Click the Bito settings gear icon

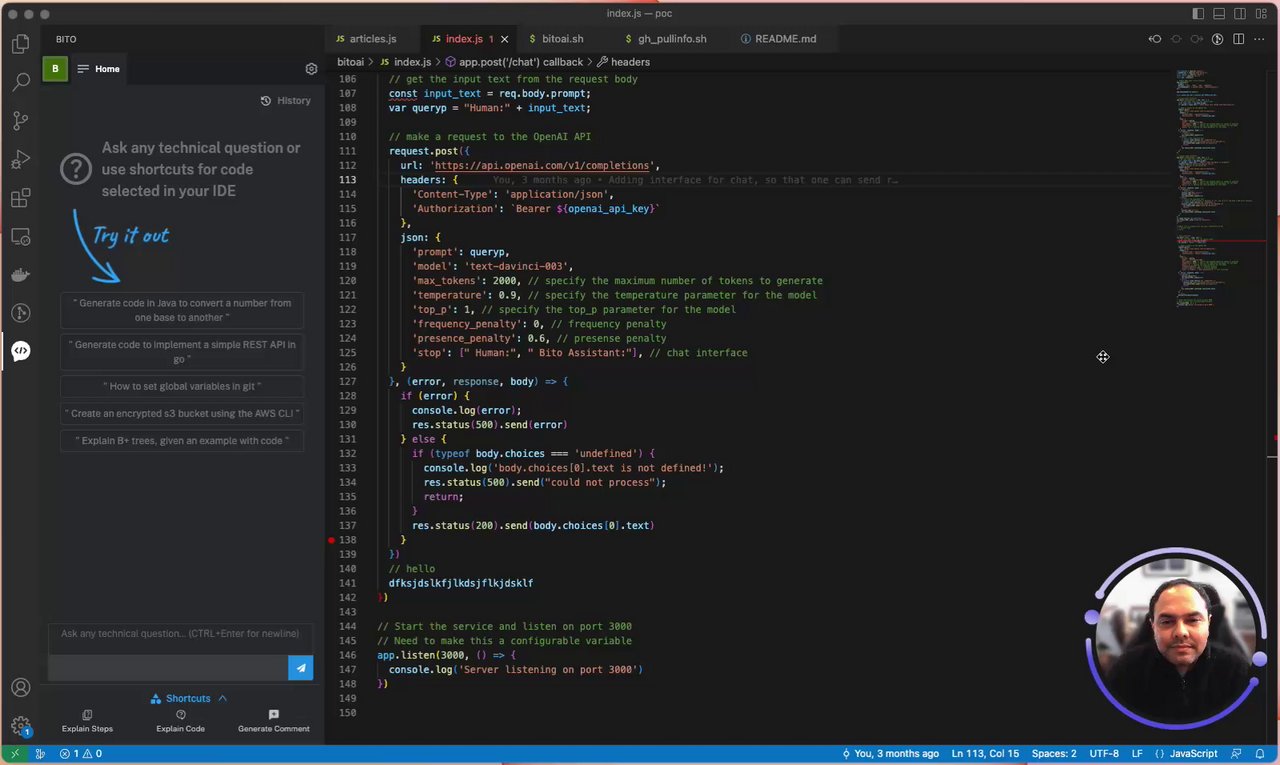311,69
